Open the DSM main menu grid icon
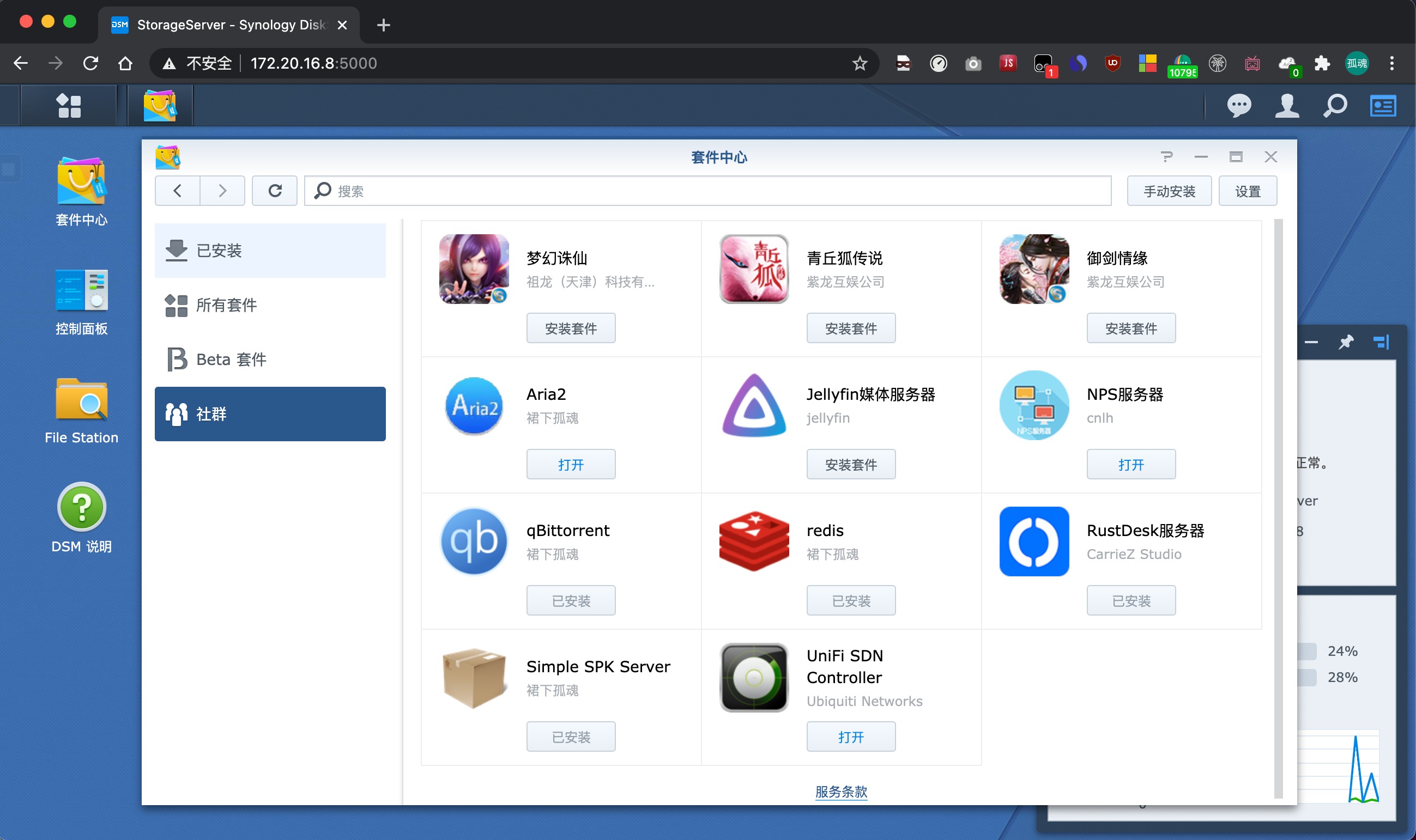The width and height of the screenshot is (1416, 840). (69, 106)
